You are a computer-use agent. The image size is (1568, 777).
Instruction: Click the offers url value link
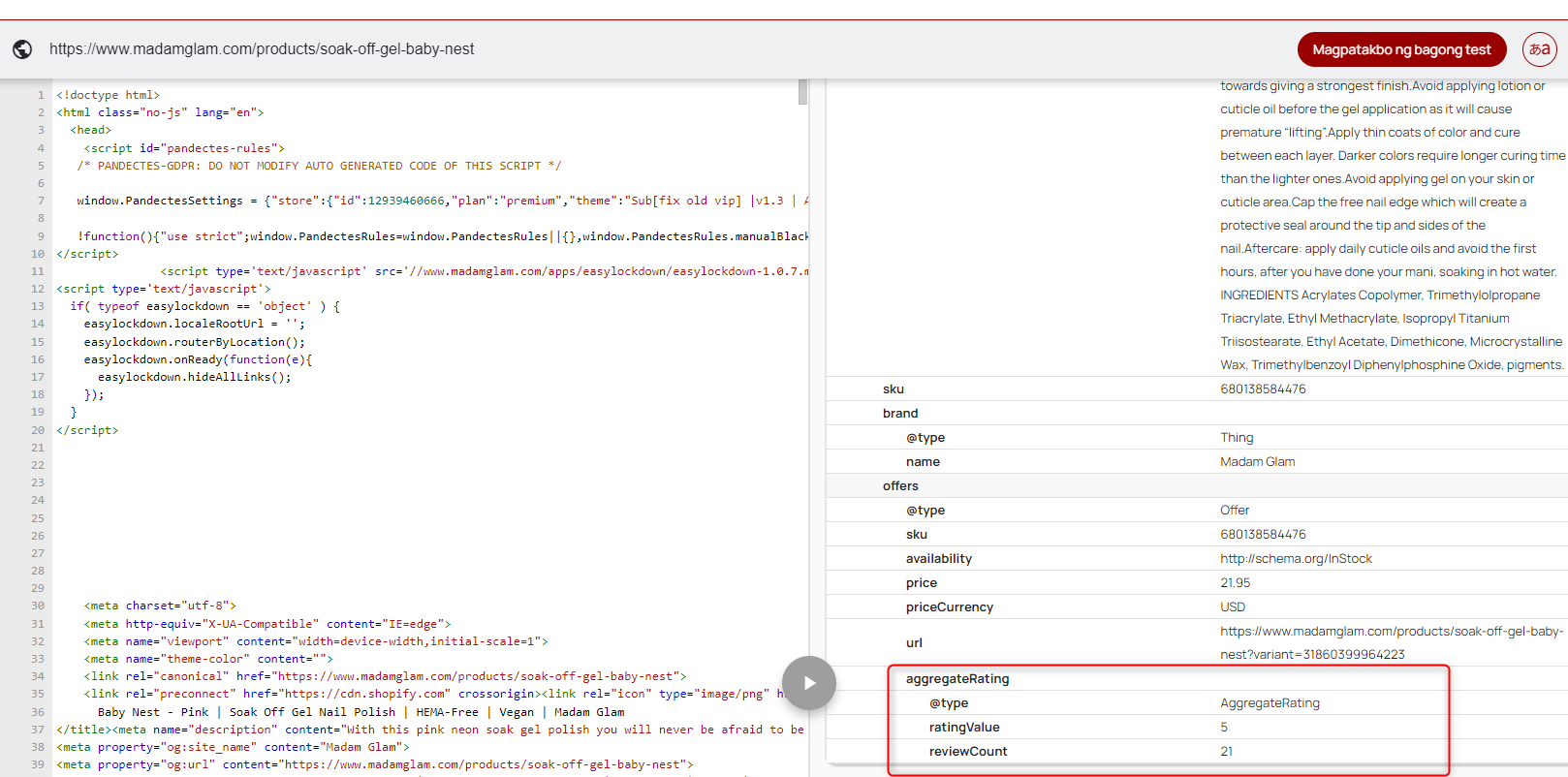1391,642
